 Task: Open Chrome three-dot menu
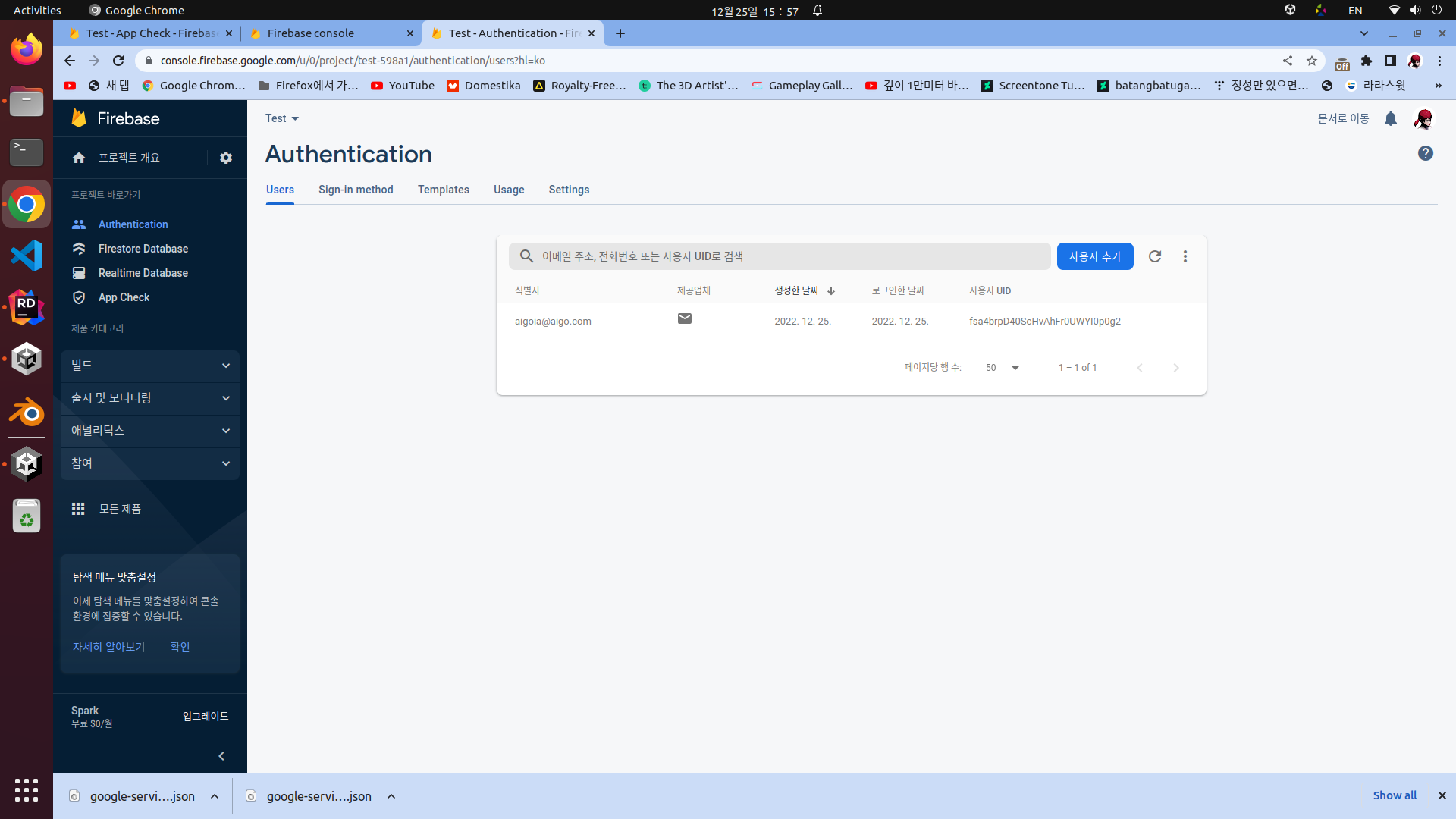coord(1440,61)
